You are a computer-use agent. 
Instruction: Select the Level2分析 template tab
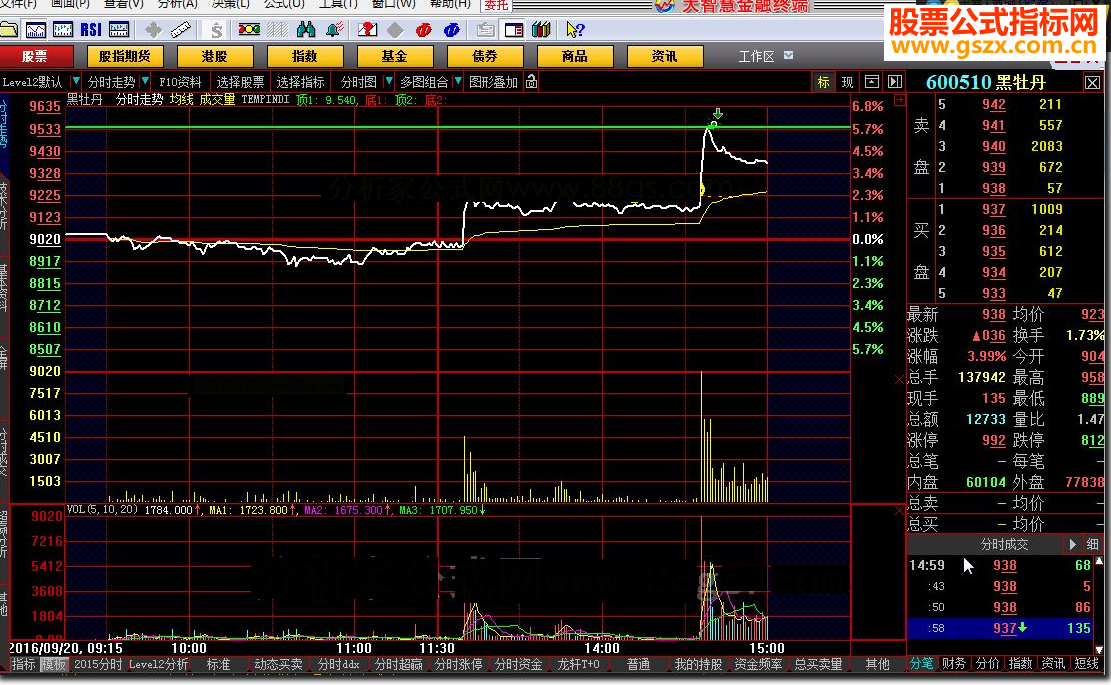point(159,664)
